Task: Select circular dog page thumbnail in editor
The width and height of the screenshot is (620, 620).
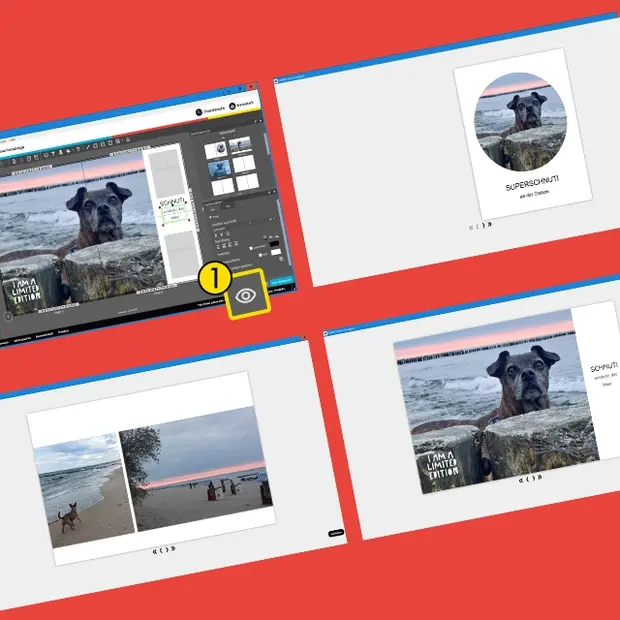Action: (216, 150)
